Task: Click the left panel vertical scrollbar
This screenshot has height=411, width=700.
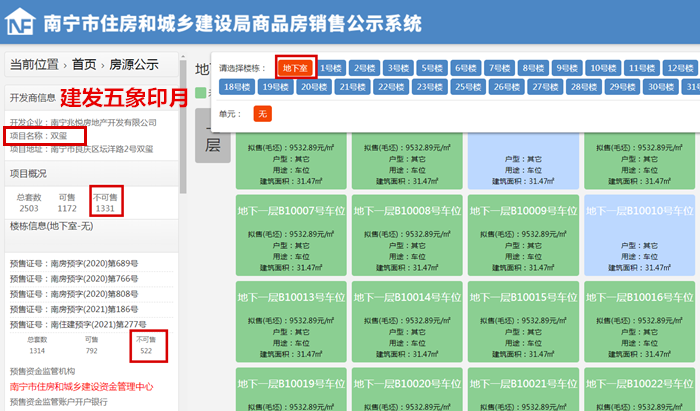Action: (x=183, y=126)
